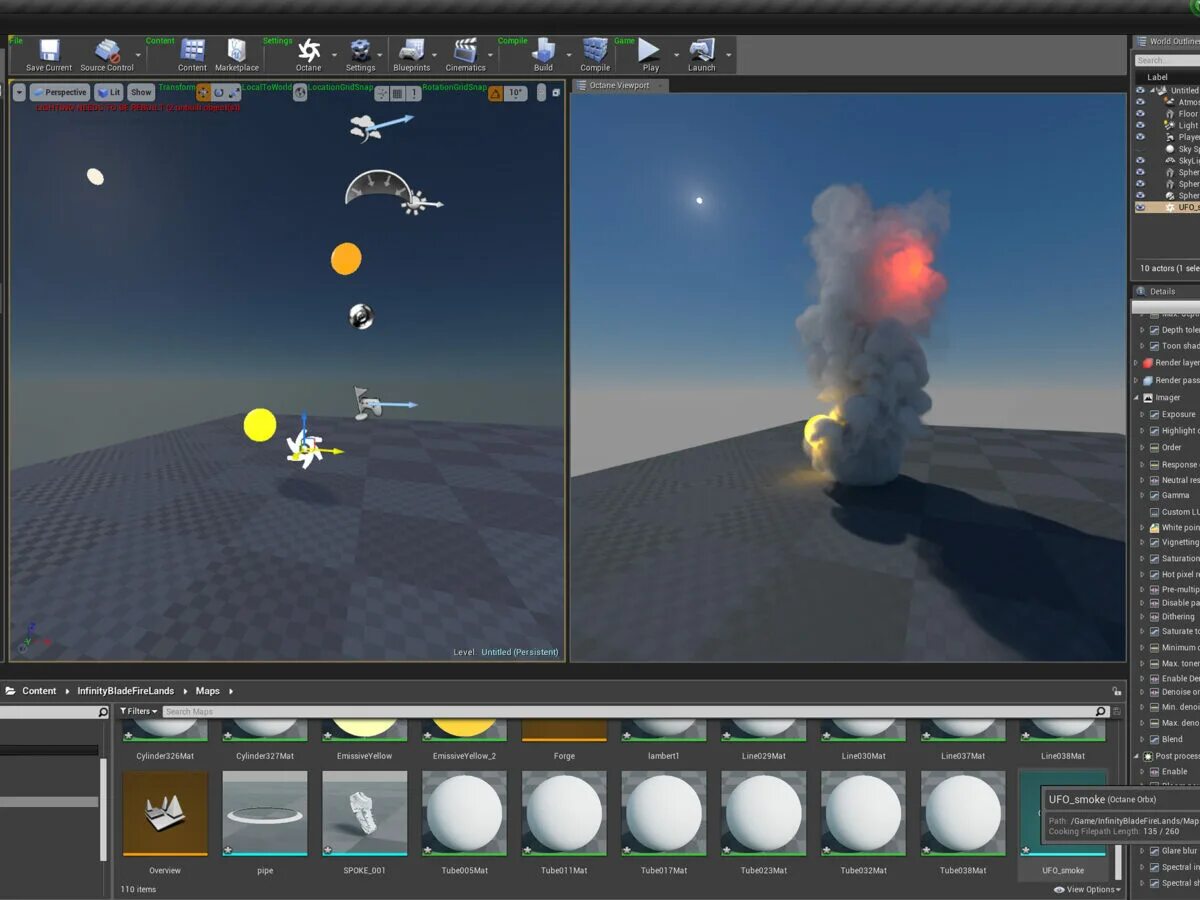Toggle the world coordinate system globe icon

coord(300,92)
